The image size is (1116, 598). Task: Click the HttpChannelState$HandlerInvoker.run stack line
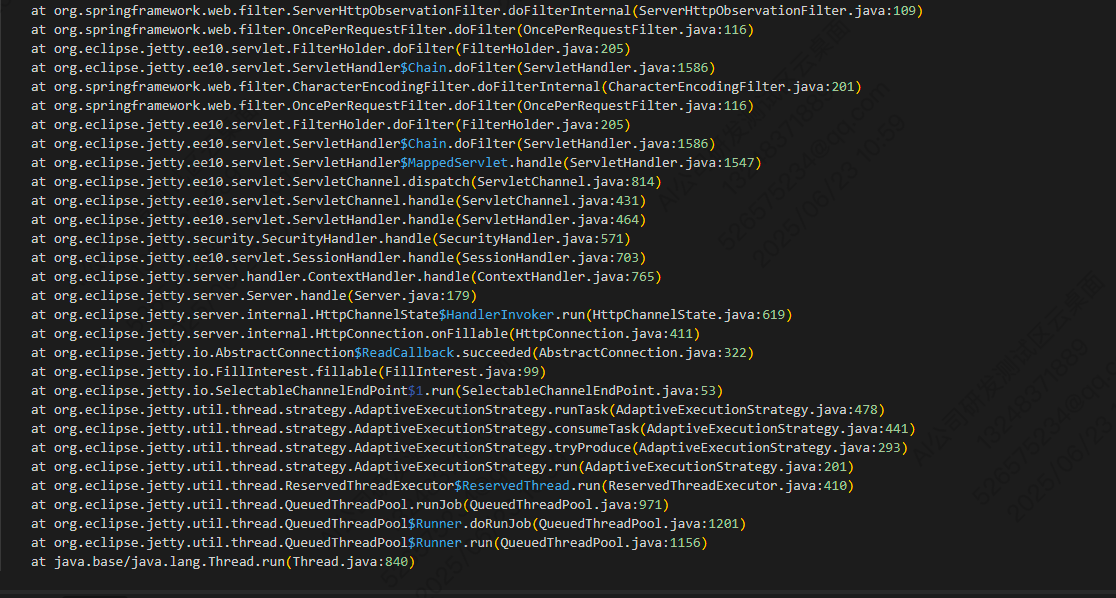[411, 315]
